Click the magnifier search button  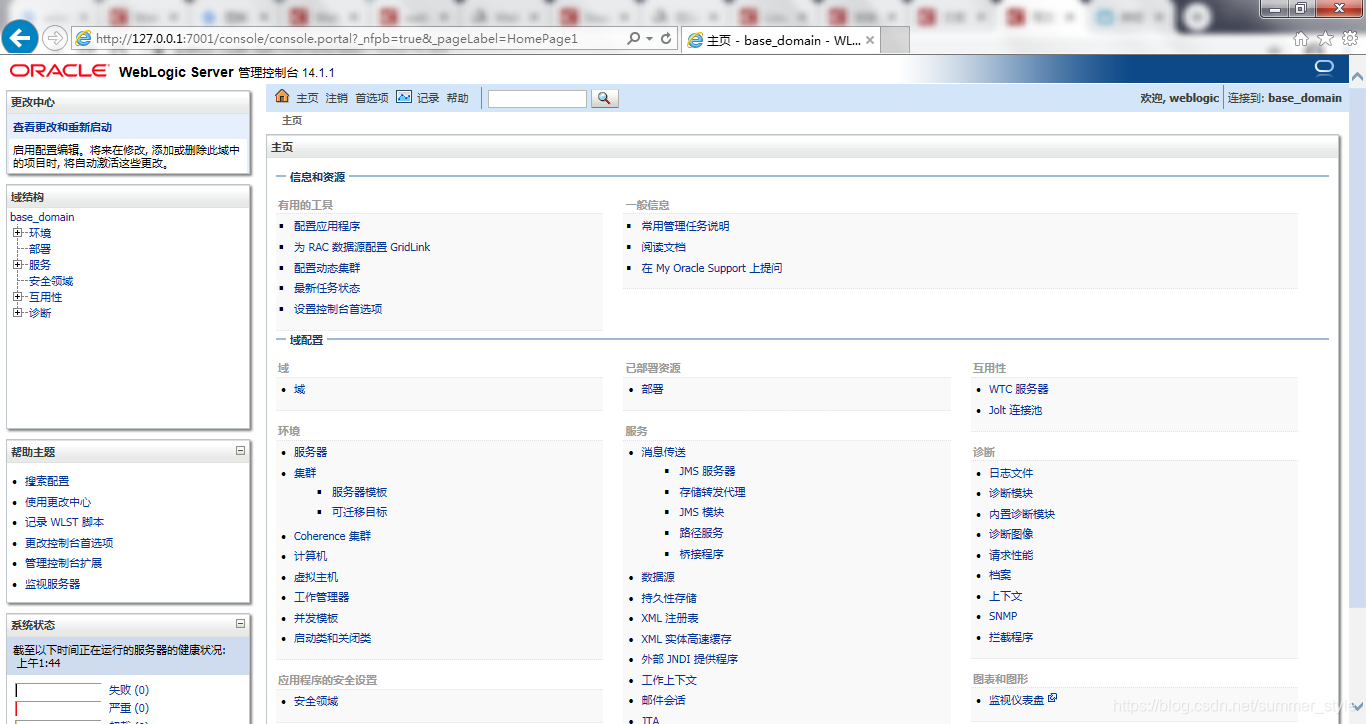(x=605, y=98)
